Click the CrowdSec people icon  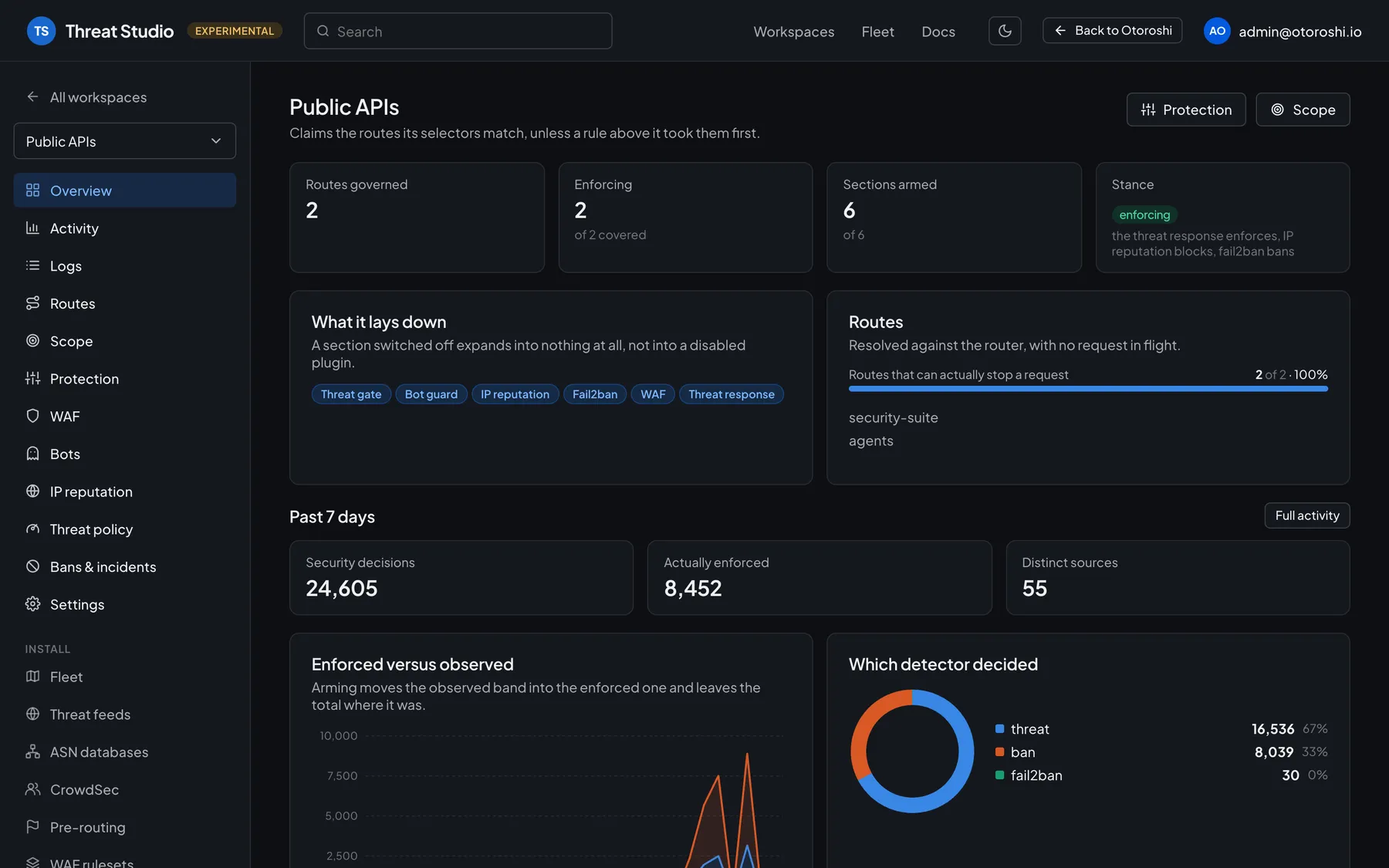click(x=32, y=789)
